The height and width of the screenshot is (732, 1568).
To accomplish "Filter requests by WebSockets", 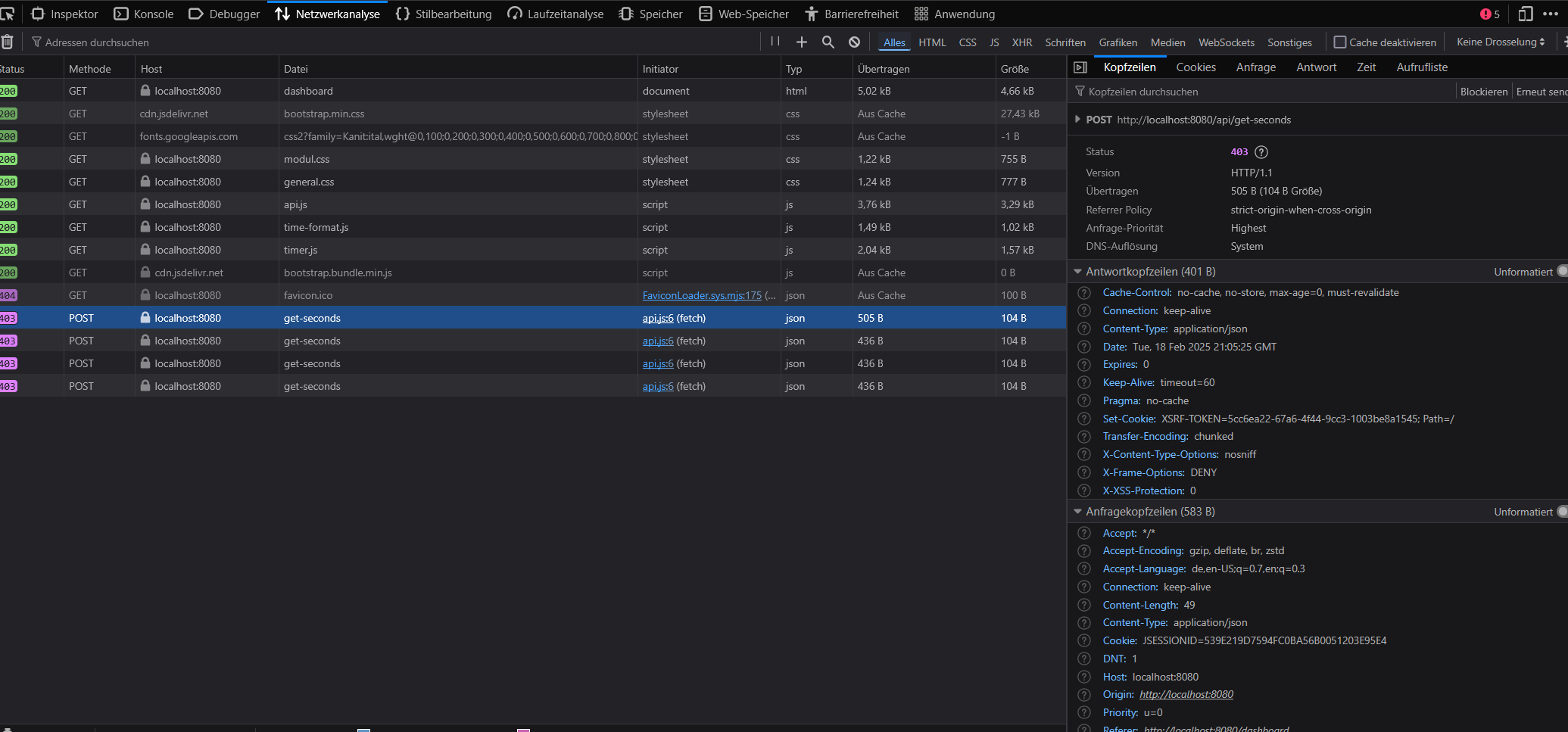I will pos(1227,42).
